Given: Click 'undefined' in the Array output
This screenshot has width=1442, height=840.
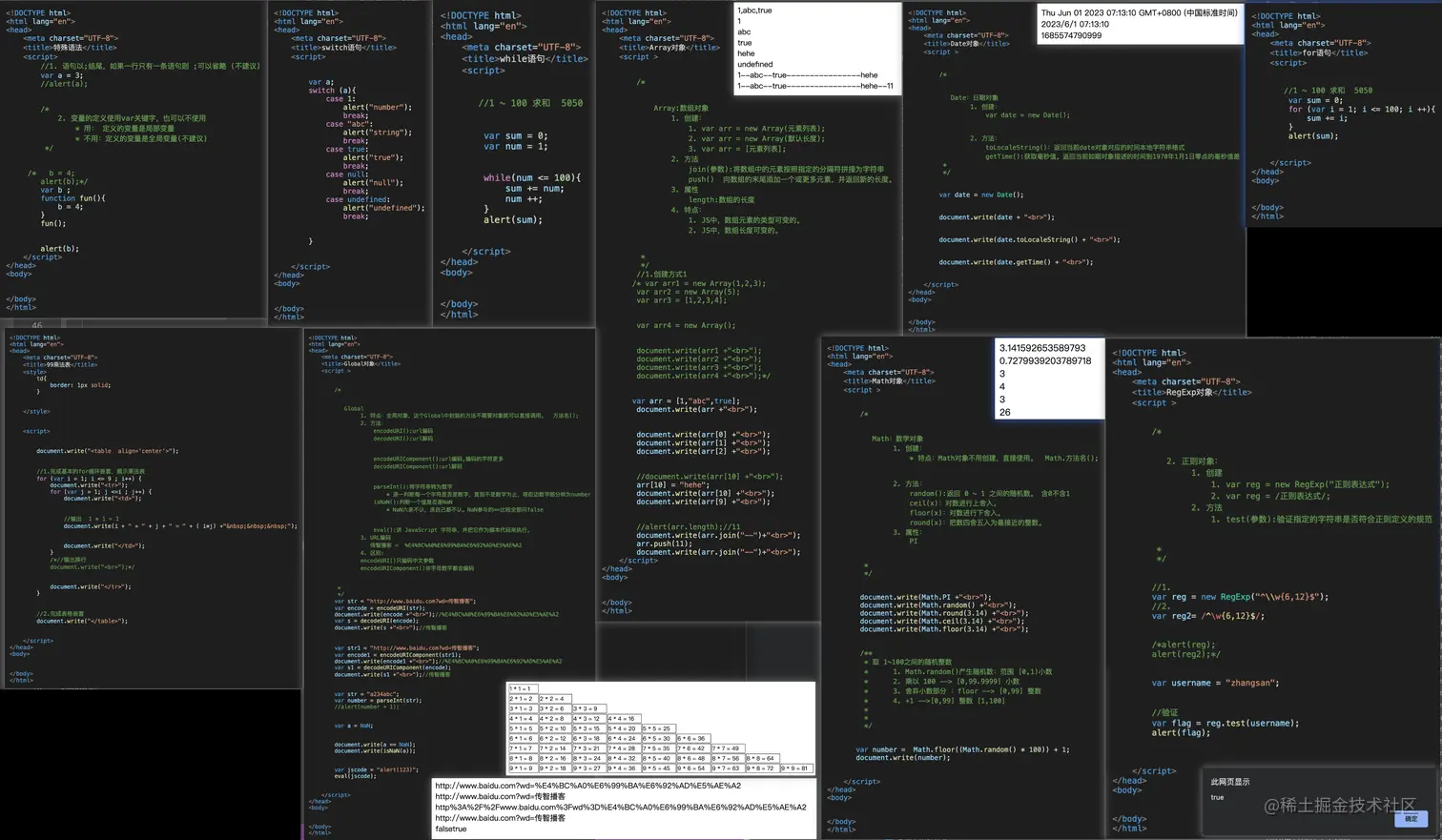Looking at the screenshot, I should point(755,64).
